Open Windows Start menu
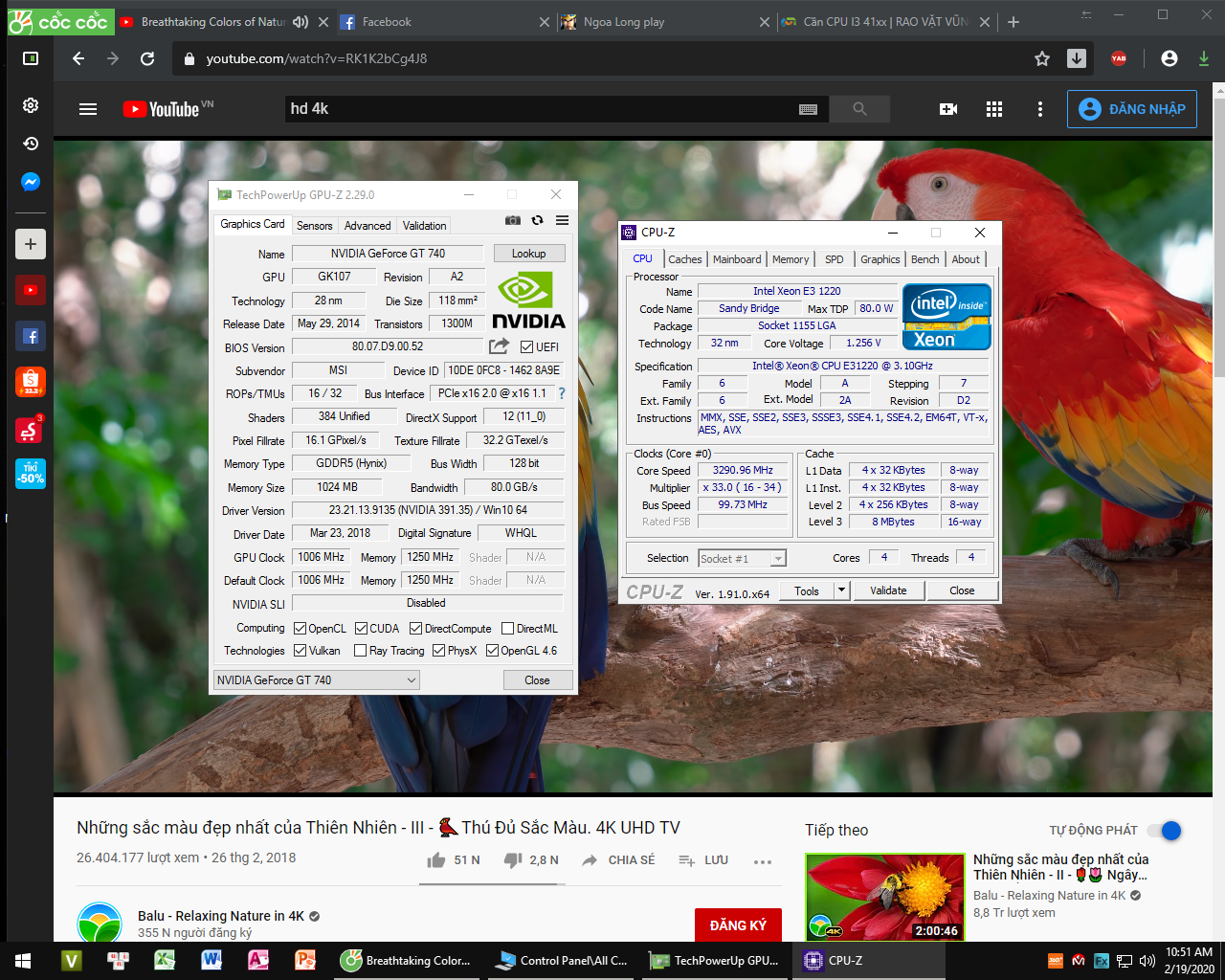This screenshot has height=980, width=1225. pos(23,961)
